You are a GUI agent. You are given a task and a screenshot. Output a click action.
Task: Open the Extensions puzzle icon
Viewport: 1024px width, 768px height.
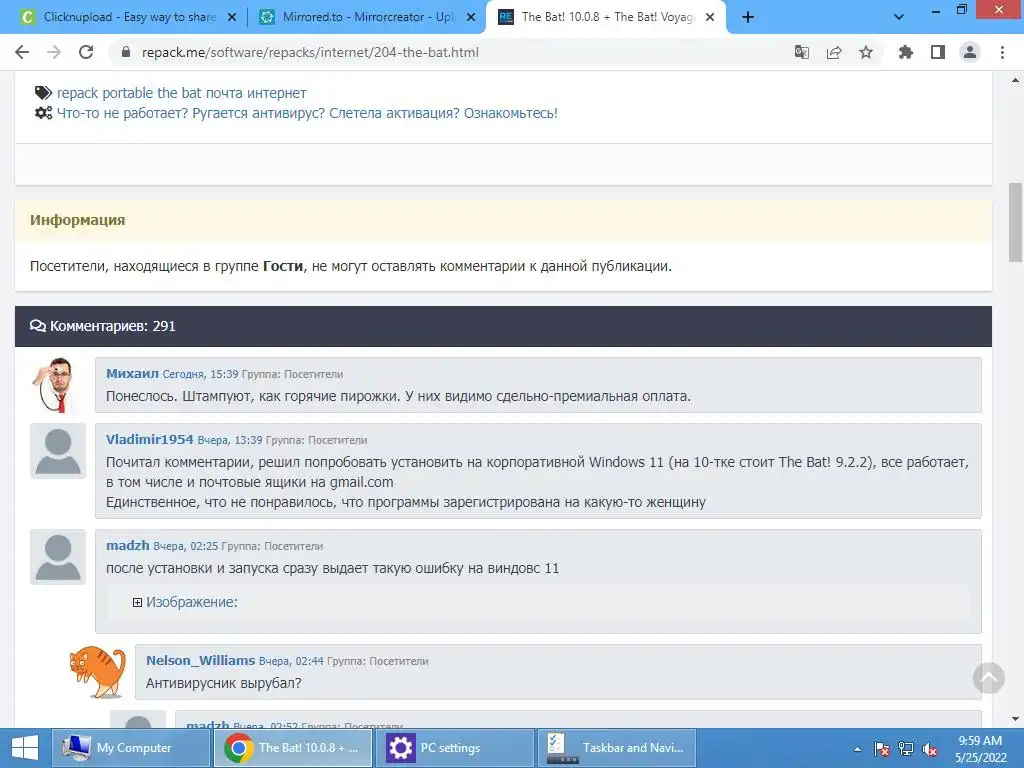tap(905, 52)
